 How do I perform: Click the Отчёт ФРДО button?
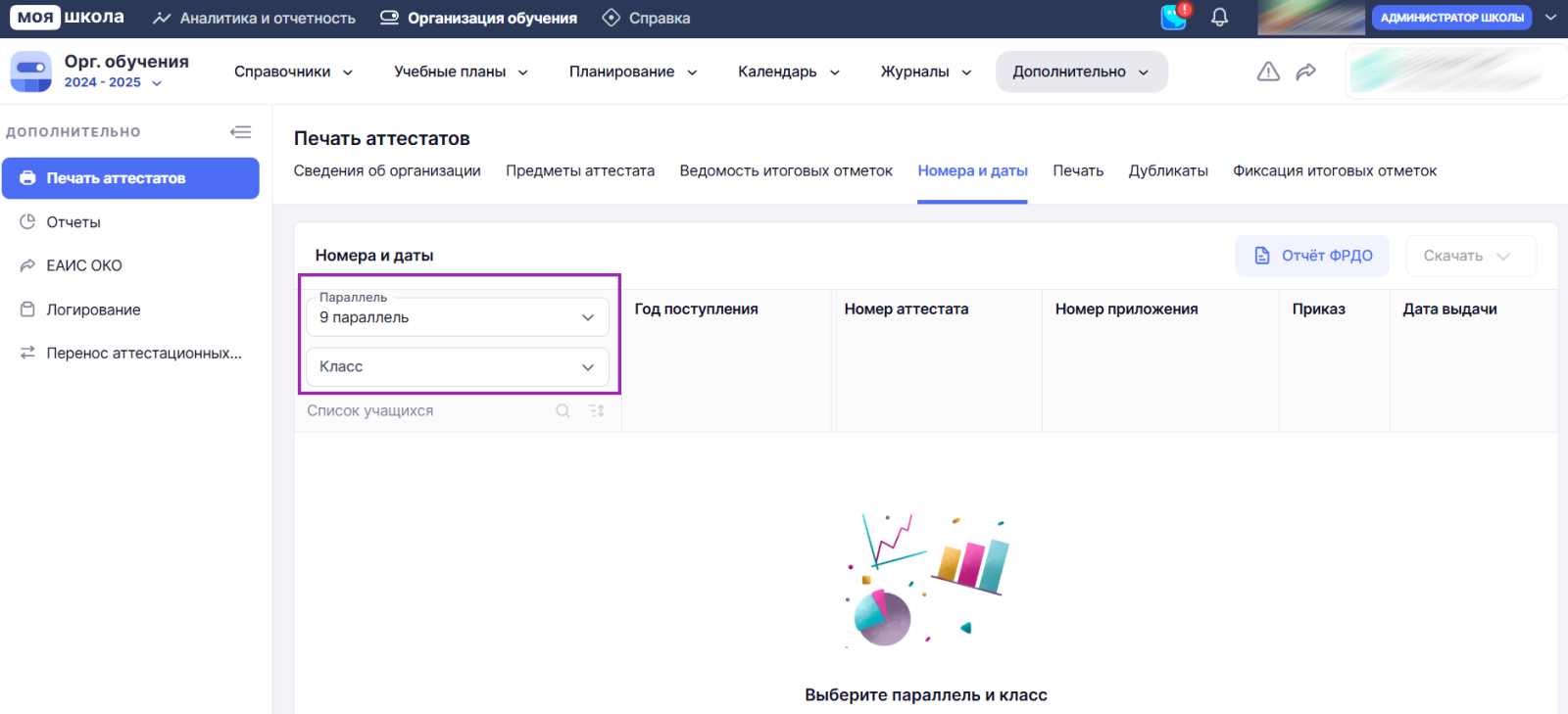[1312, 256]
